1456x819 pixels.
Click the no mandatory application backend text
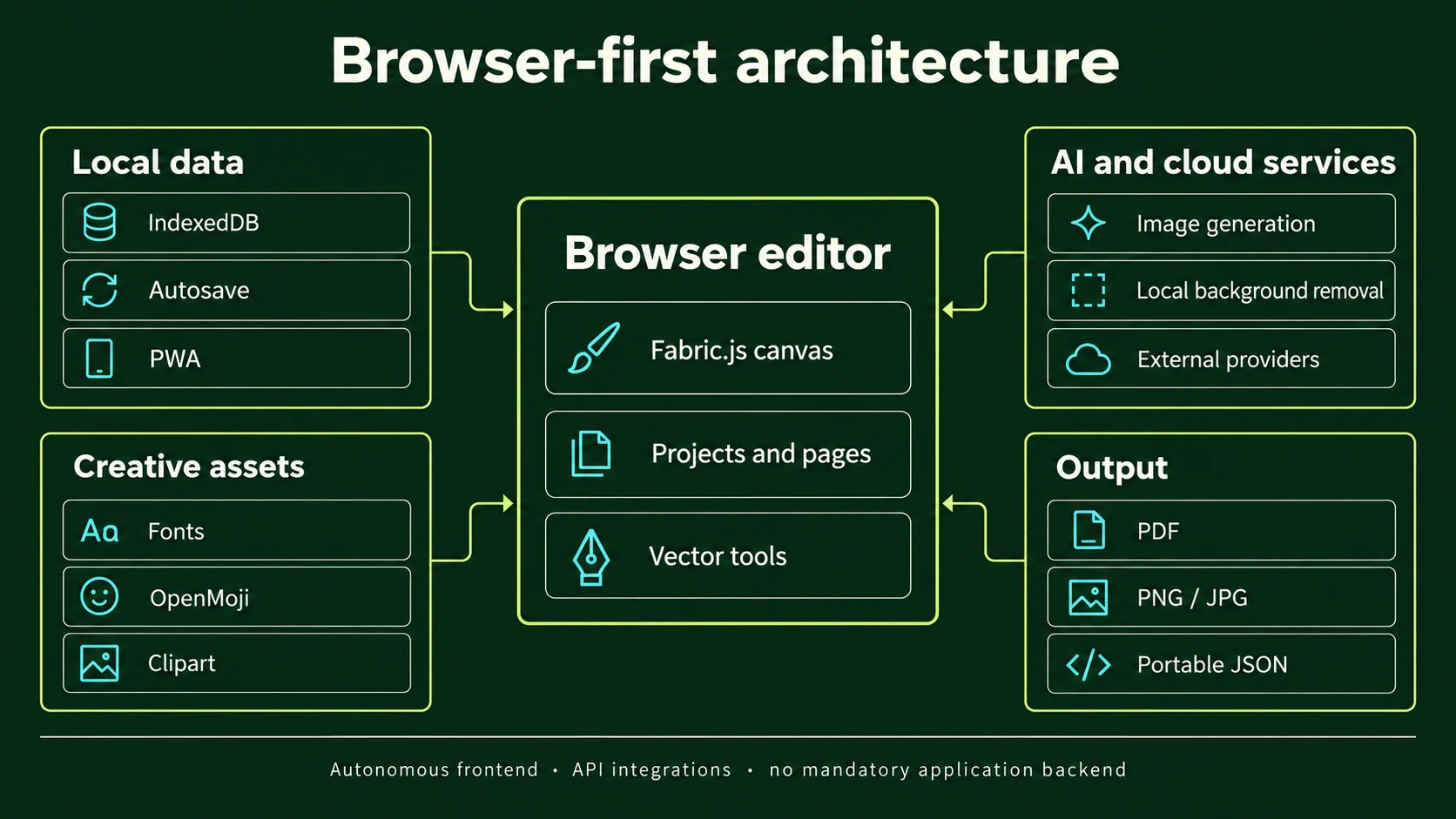coord(947,769)
